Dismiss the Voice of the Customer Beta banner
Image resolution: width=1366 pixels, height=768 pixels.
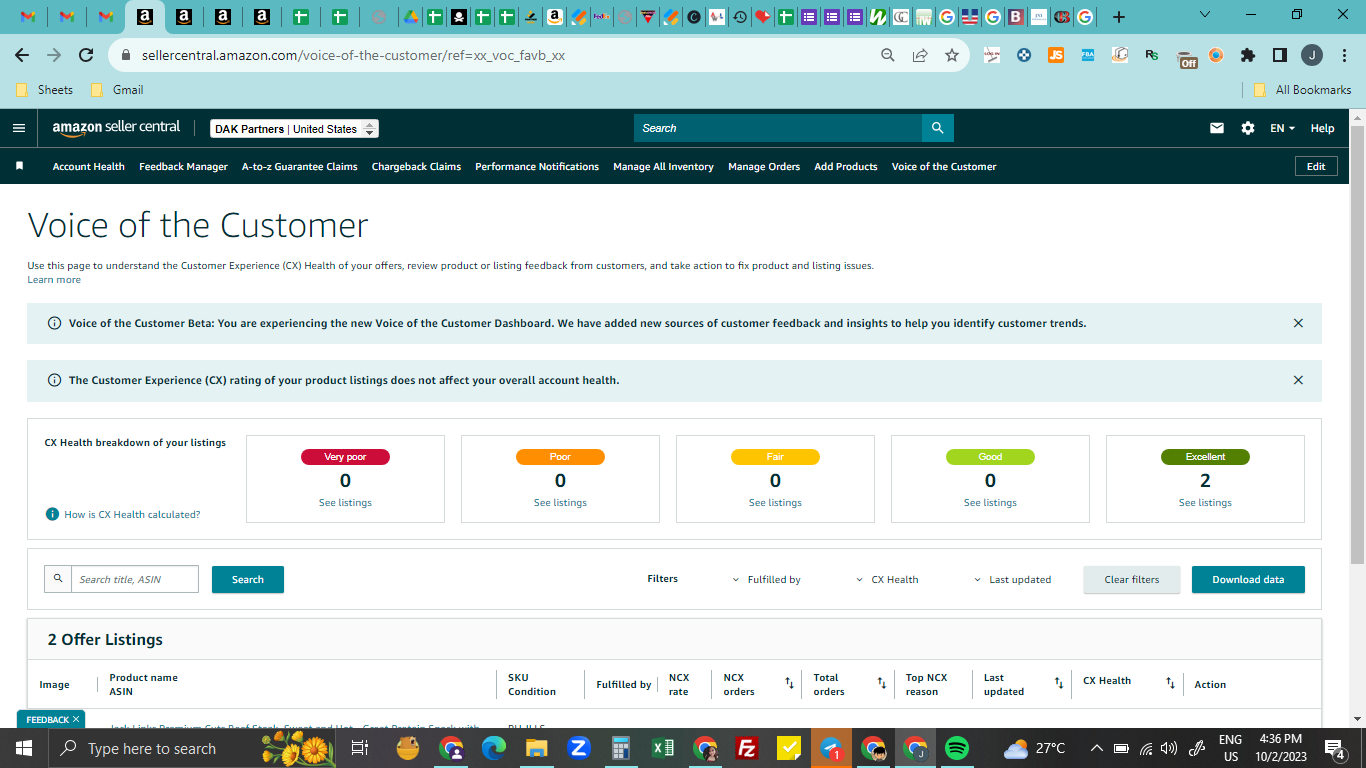pyautogui.click(x=1298, y=323)
